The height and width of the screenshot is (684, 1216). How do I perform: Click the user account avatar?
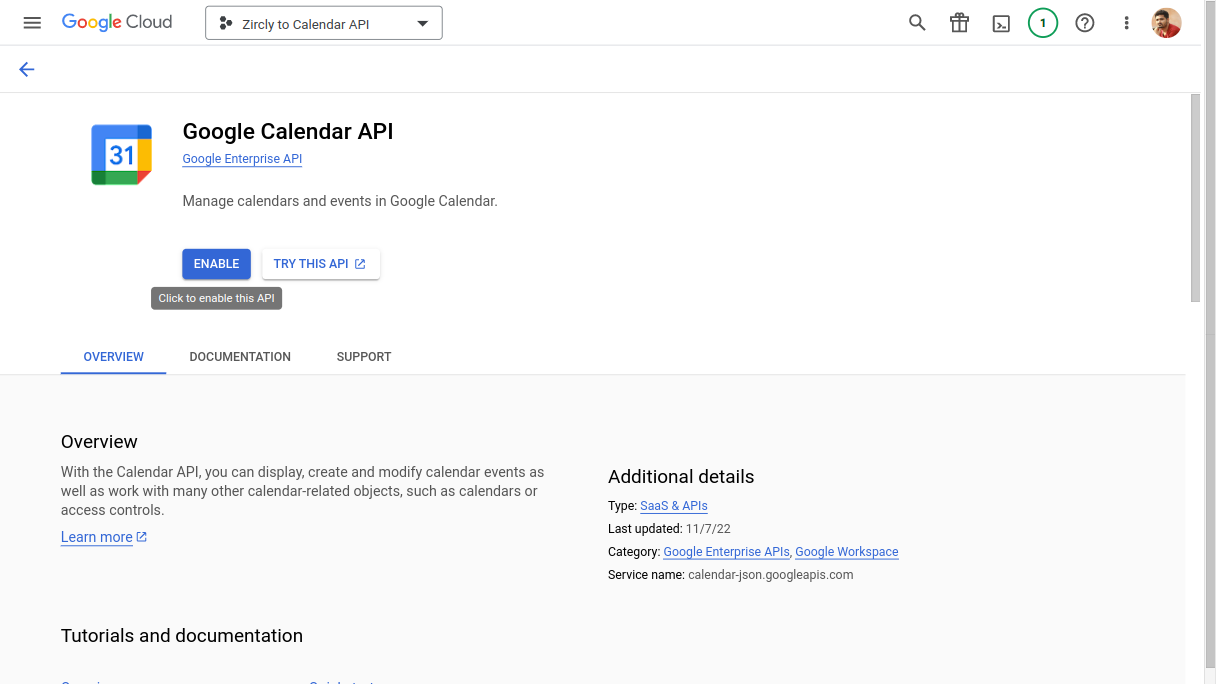(x=1167, y=23)
